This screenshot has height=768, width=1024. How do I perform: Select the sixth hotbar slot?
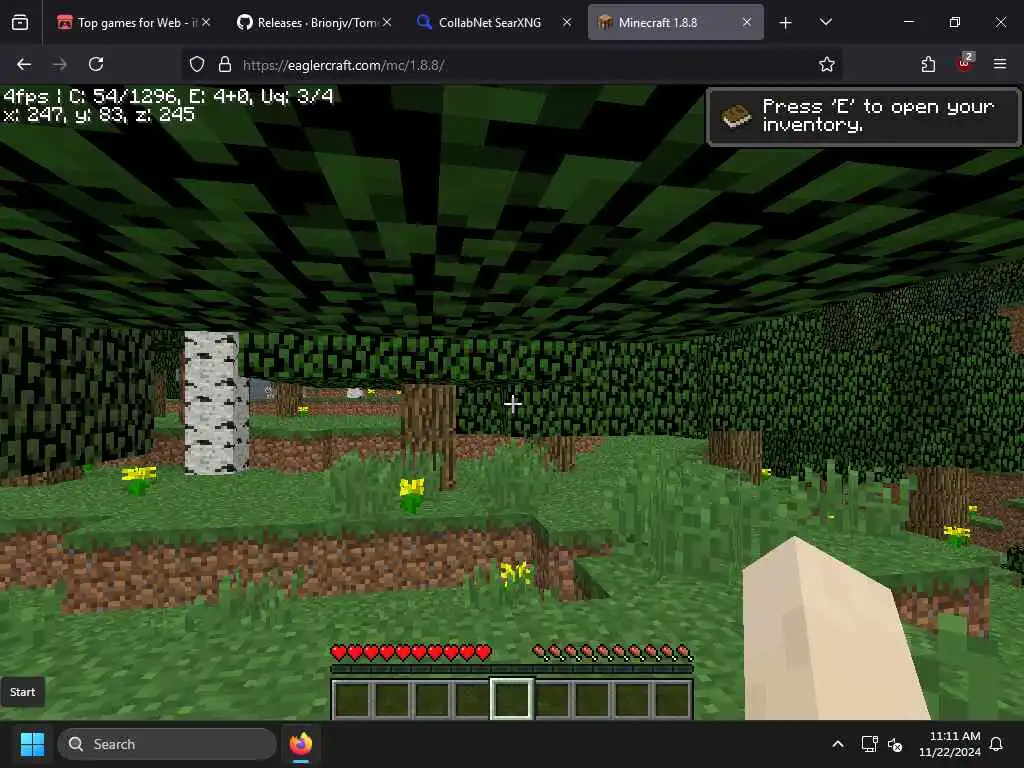pos(552,699)
